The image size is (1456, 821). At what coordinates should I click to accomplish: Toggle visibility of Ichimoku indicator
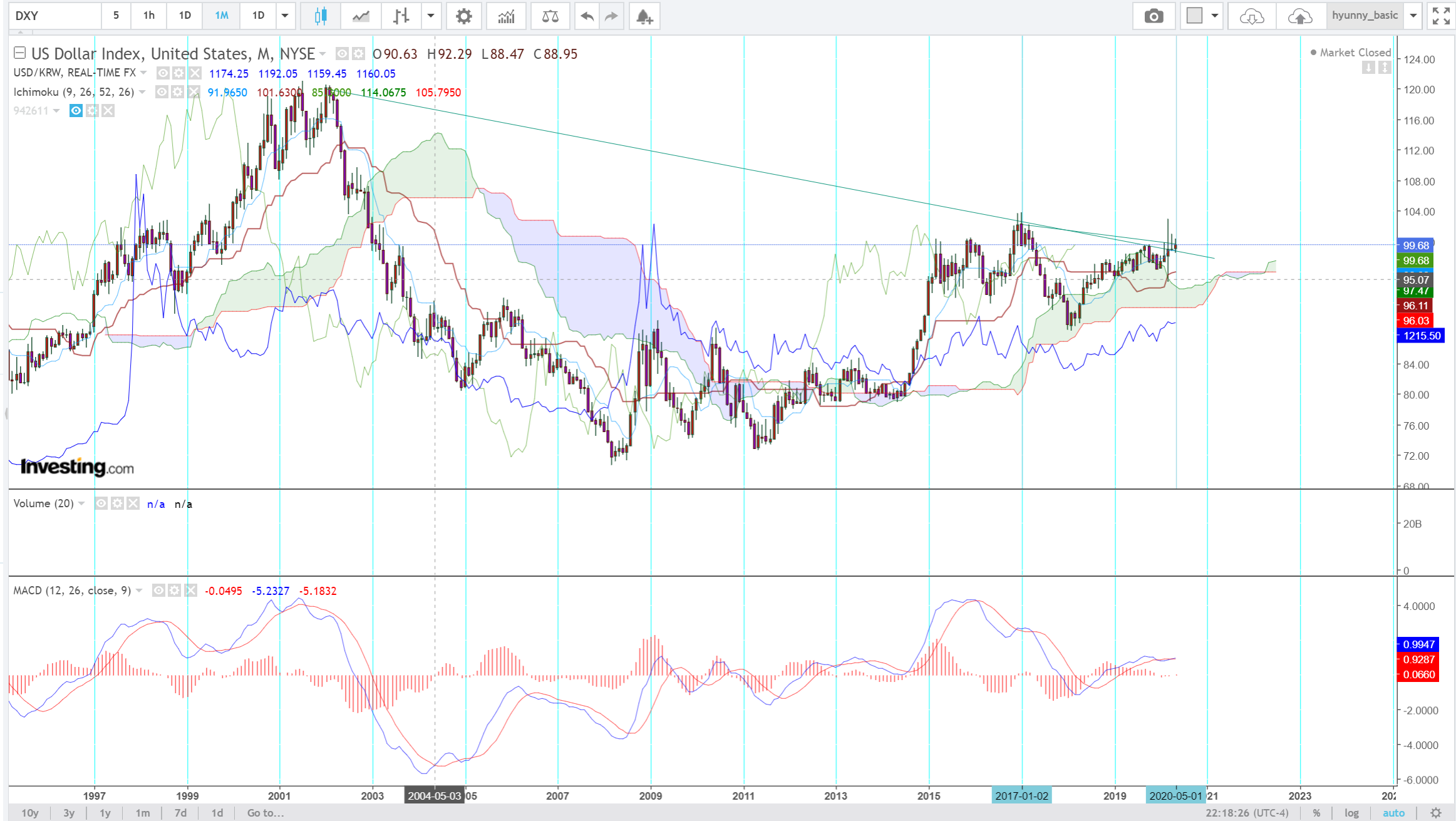pyautogui.click(x=162, y=92)
